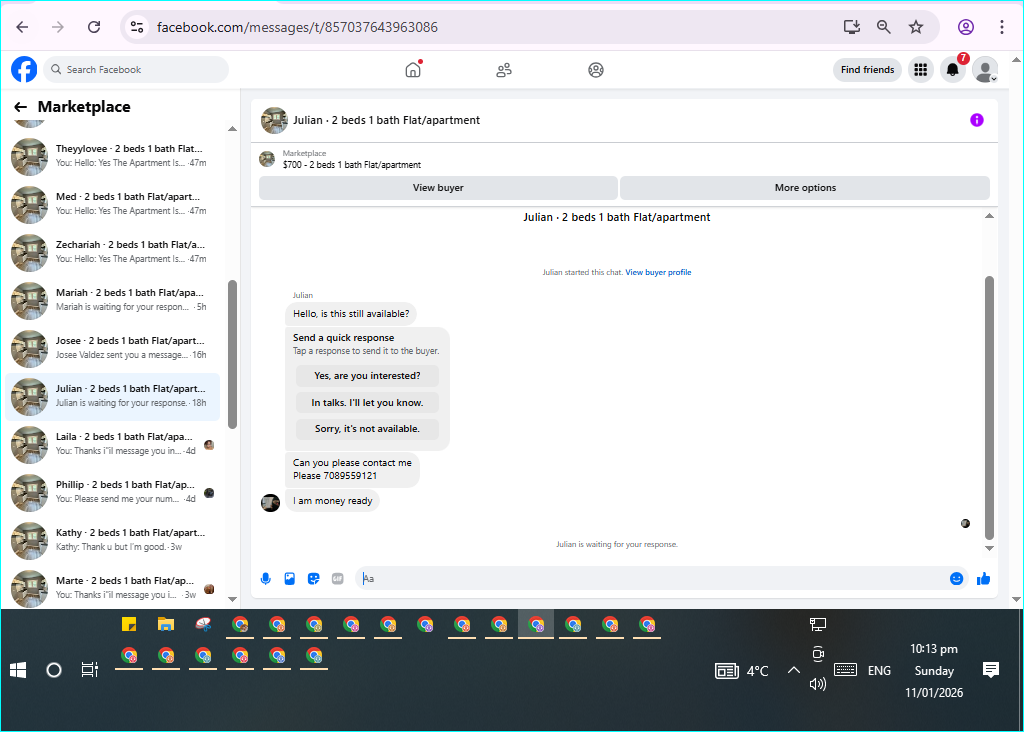Open the Zechariah conversation
This screenshot has width=1024, height=732.
(x=112, y=252)
